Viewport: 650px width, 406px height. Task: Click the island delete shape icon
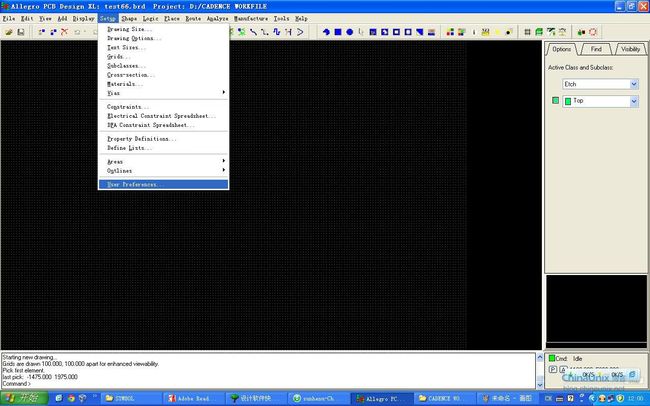[432, 32]
